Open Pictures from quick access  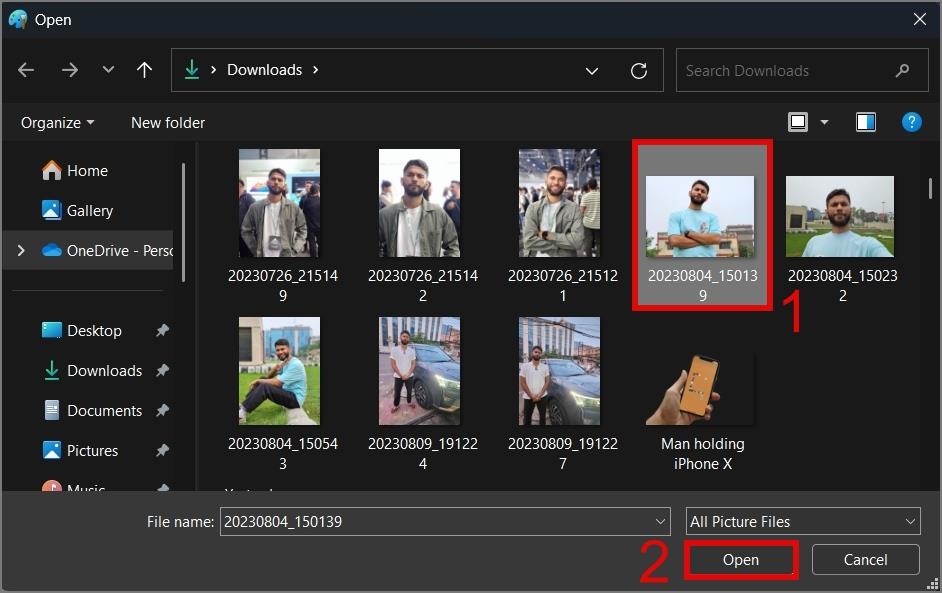tap(80, 451)
